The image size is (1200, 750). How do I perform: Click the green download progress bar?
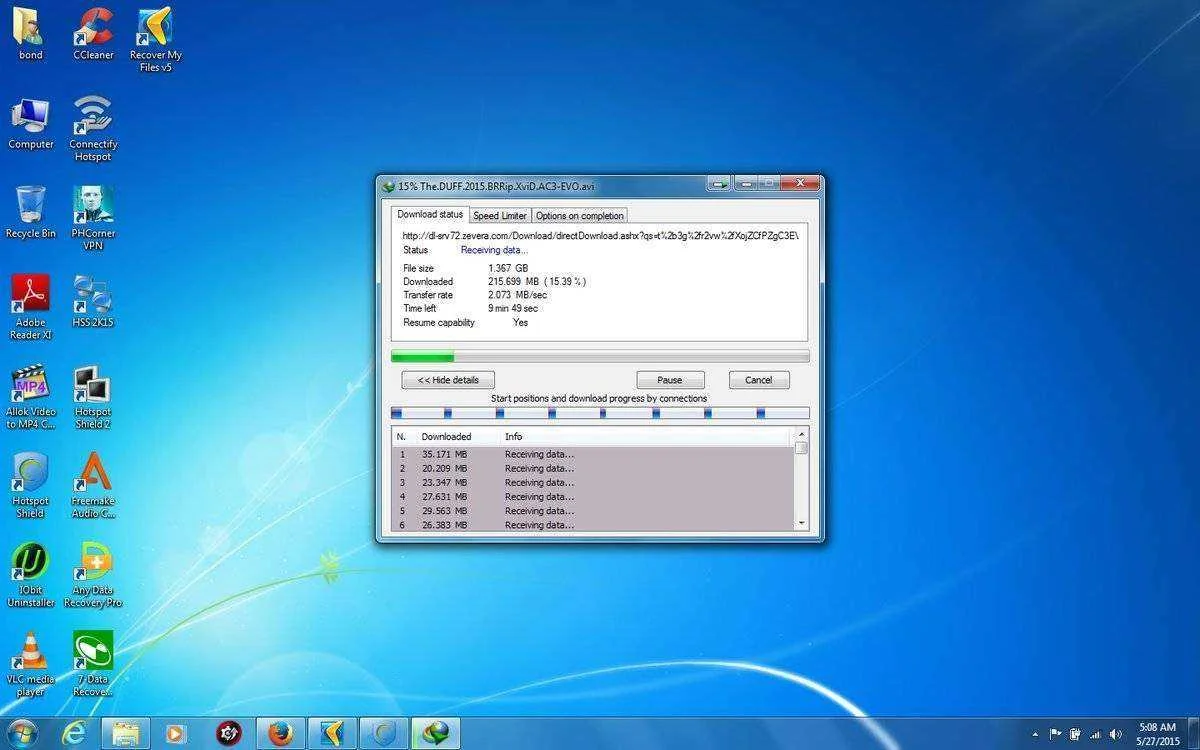[600, 356]
